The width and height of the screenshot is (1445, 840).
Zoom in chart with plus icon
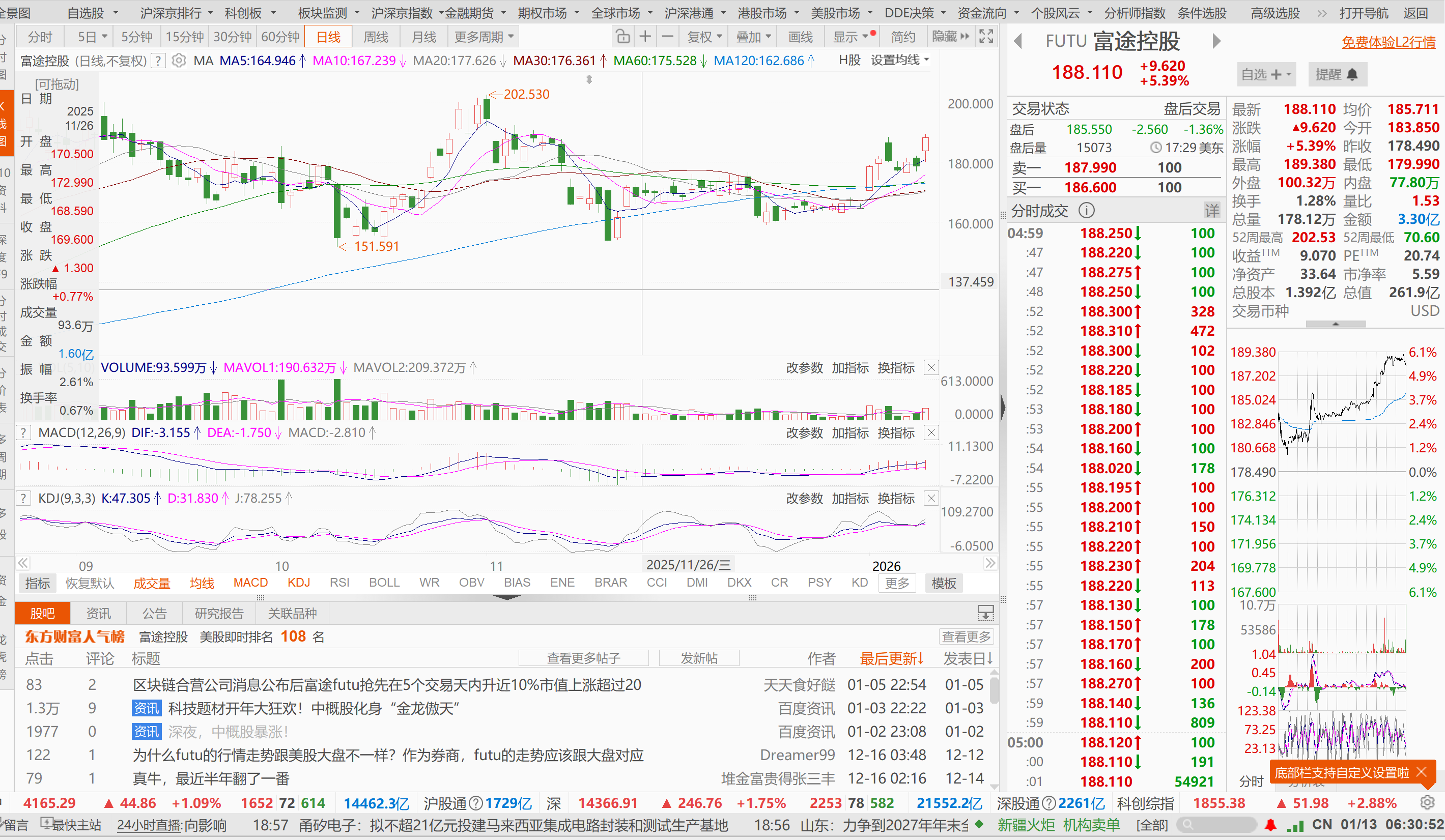click(645, 37)
